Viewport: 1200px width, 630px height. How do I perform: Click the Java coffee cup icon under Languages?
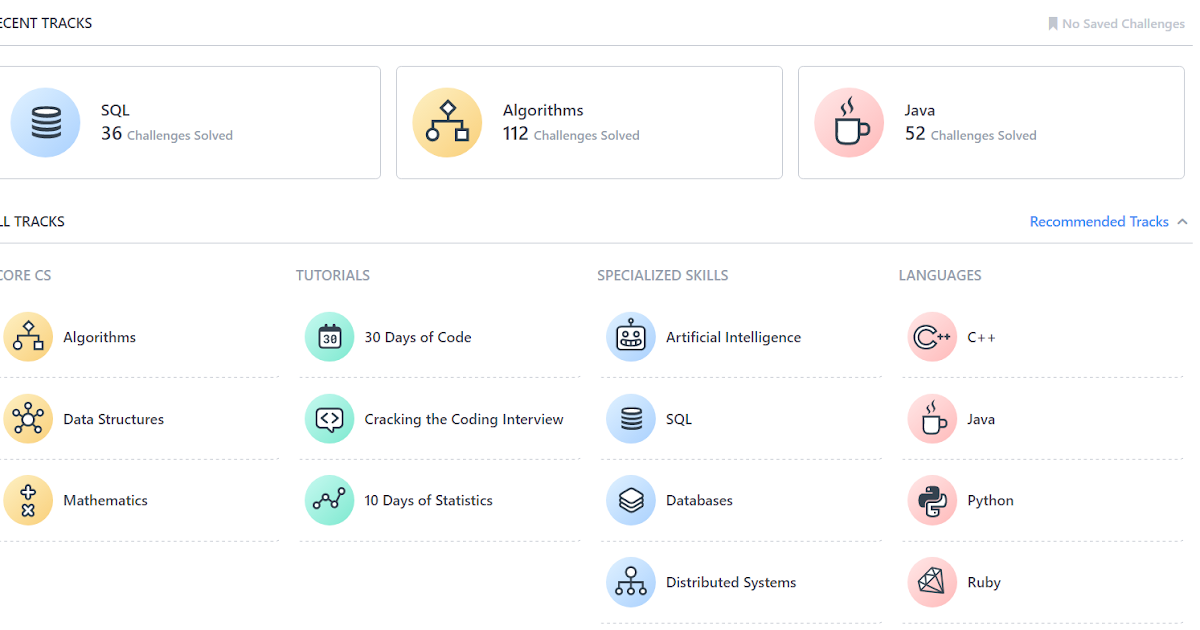coord(932,419)
